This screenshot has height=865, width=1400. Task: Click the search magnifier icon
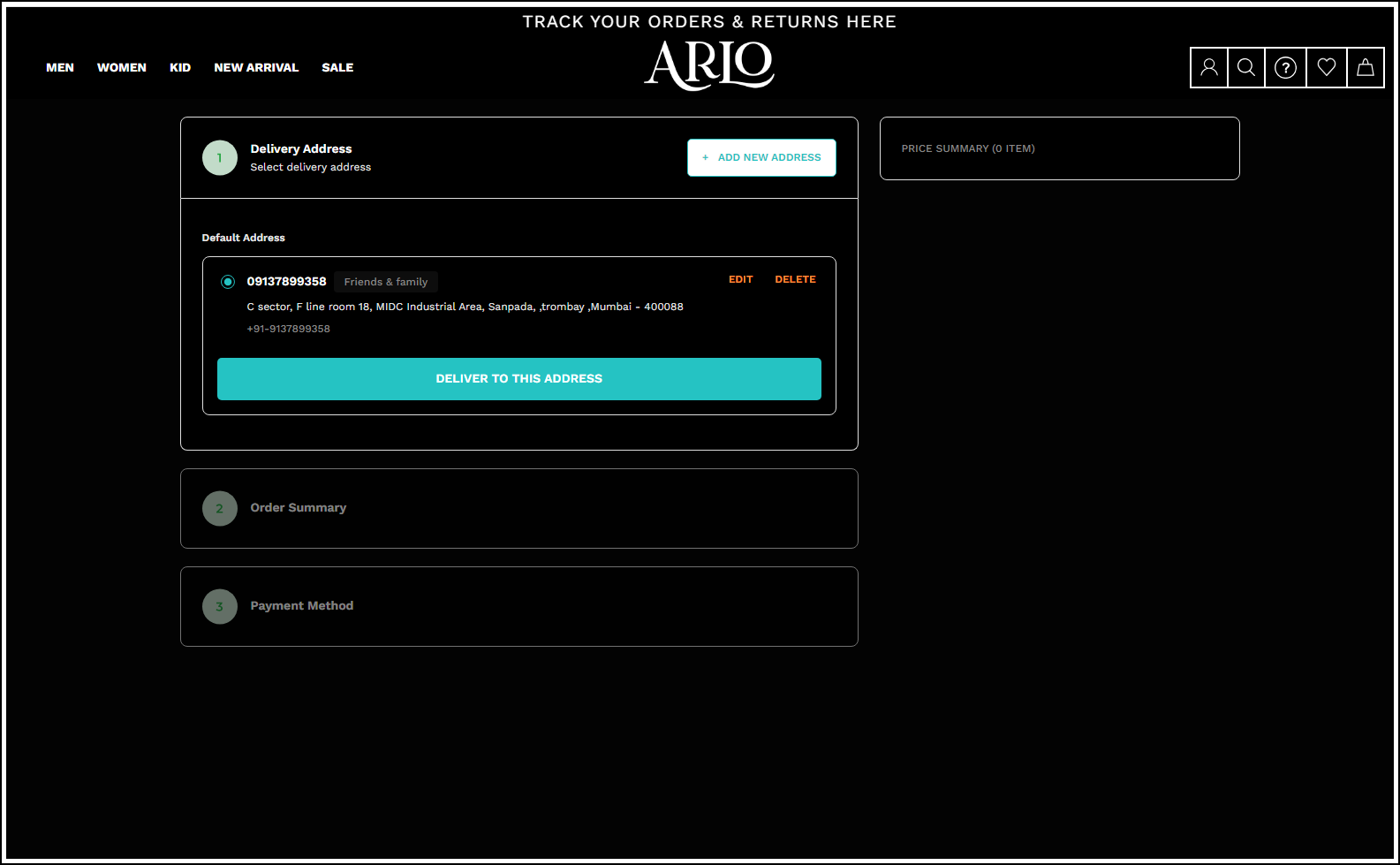[x=1246, y=67]
